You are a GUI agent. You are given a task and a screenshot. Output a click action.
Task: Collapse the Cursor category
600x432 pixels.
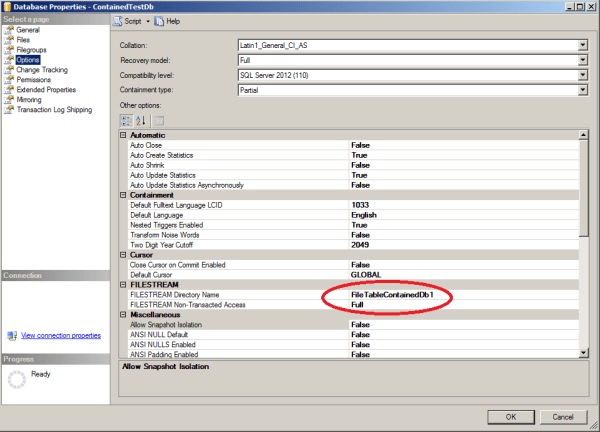[123, 255]
